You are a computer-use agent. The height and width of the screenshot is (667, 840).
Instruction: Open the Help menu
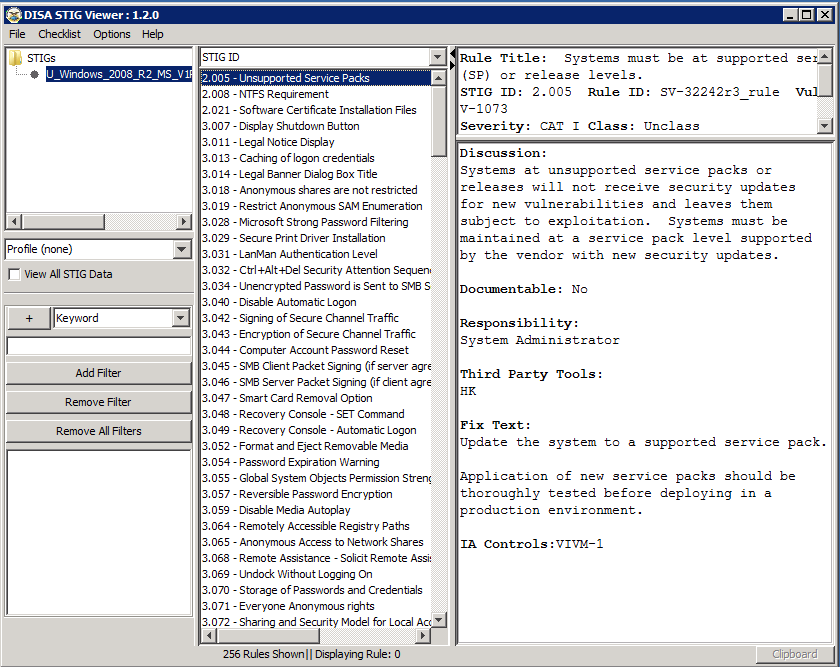[x=153, y=34]
